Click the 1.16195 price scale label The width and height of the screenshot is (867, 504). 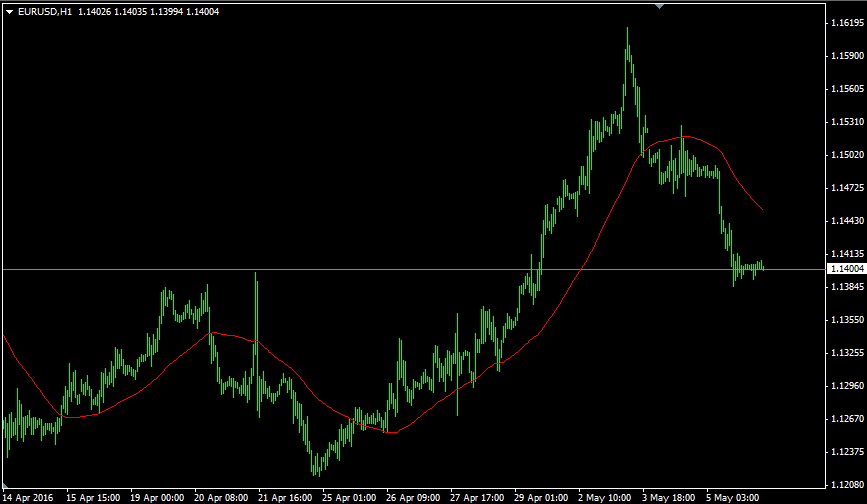coord(847,23)
